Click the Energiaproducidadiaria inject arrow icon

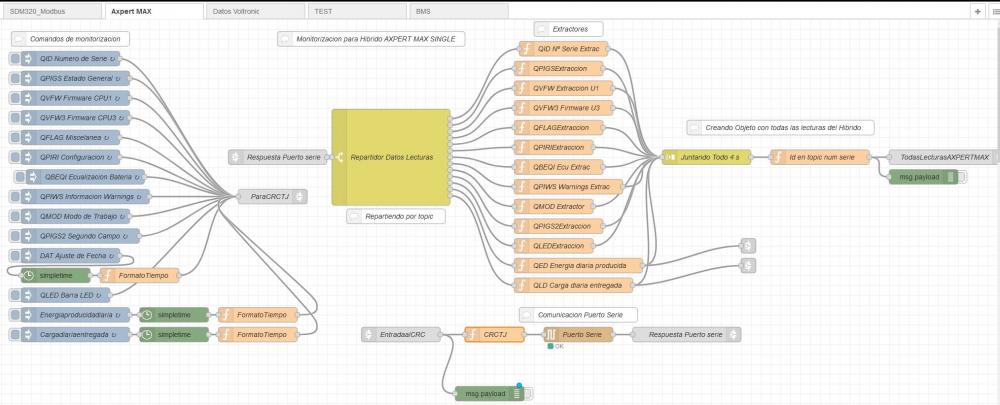(27, 315)
